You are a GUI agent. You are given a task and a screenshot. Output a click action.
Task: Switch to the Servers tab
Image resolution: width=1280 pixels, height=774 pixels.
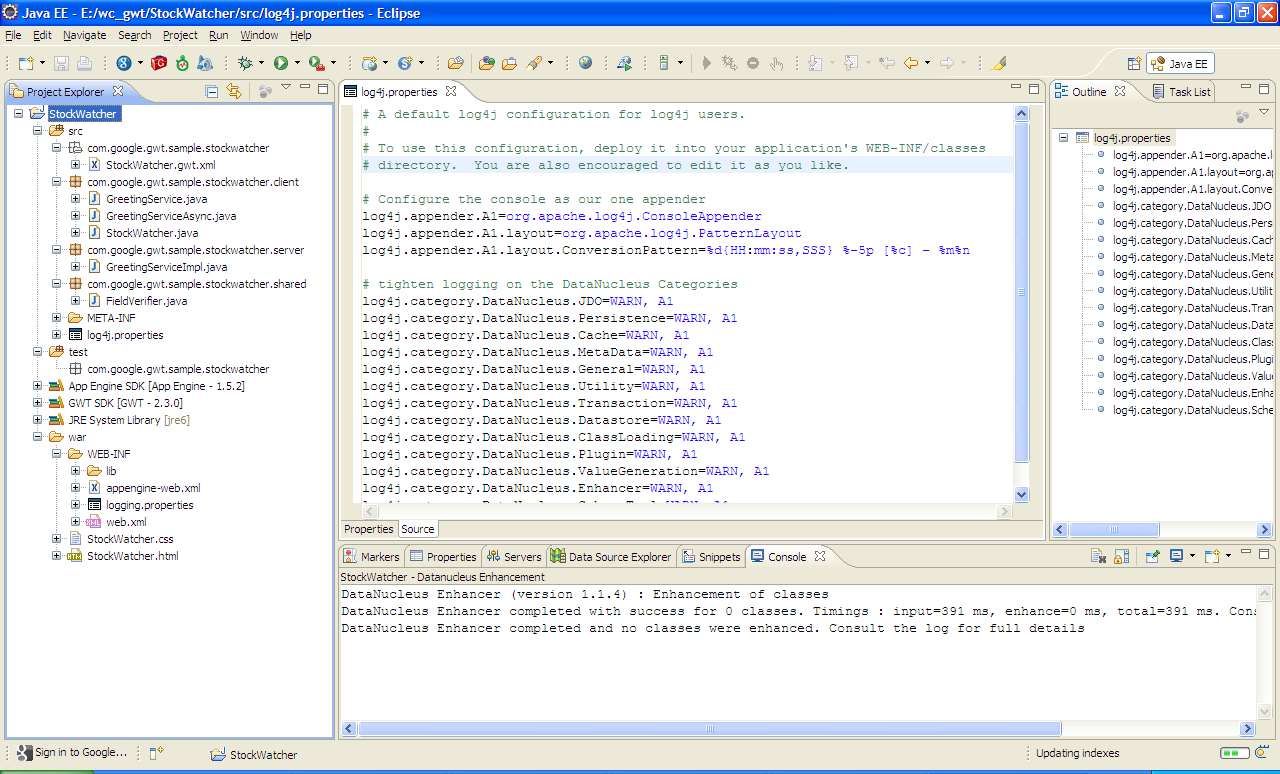(x=514, y=557)
